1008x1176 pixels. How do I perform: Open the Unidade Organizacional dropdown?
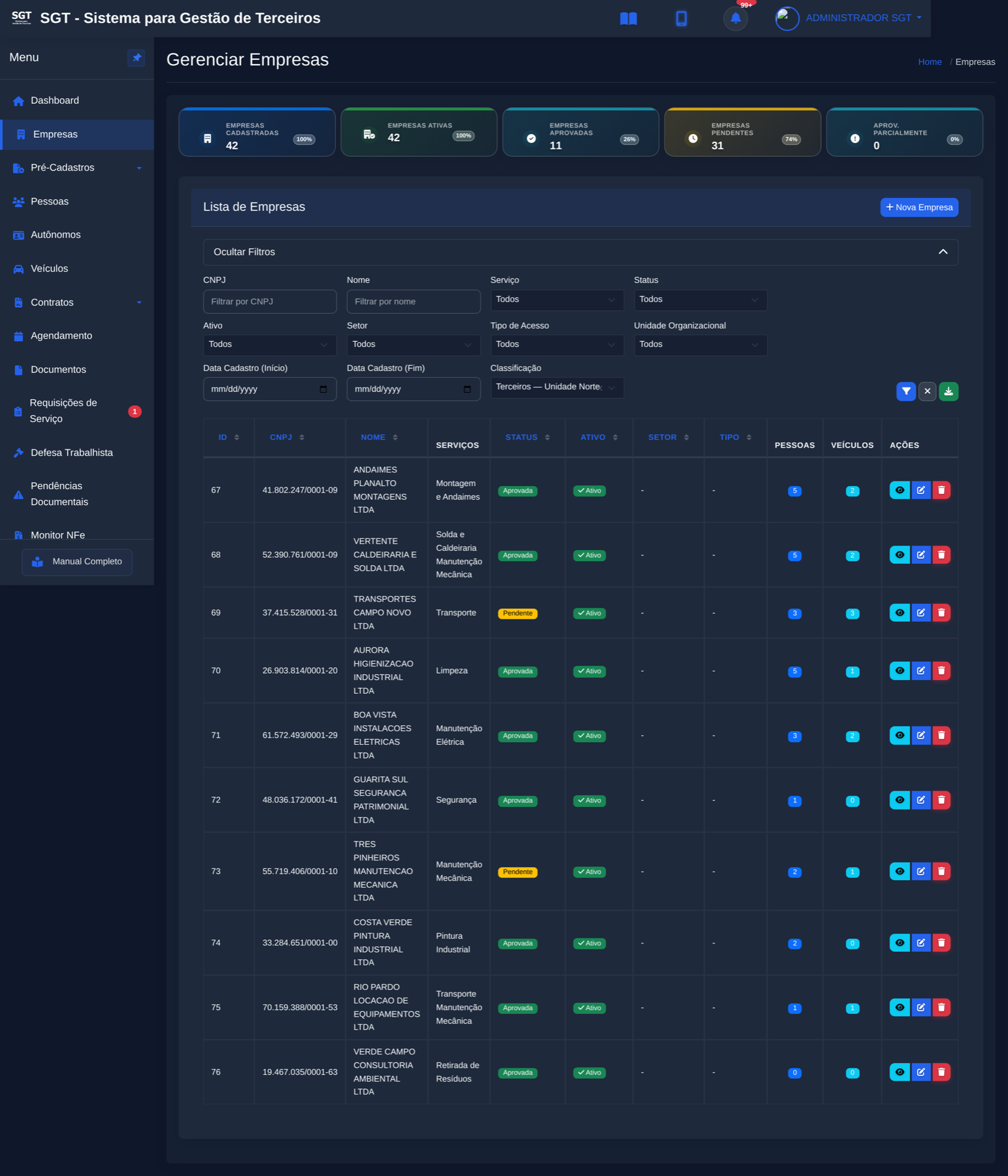(x=700, y=345)
